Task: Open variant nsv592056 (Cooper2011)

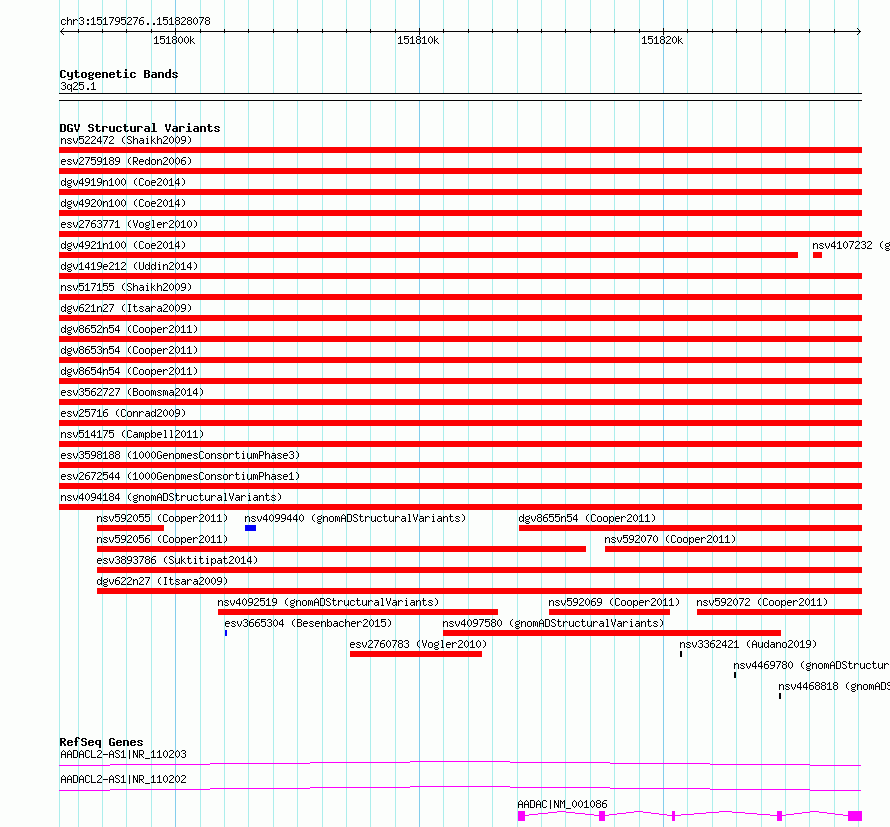Action: coord(341,549)
